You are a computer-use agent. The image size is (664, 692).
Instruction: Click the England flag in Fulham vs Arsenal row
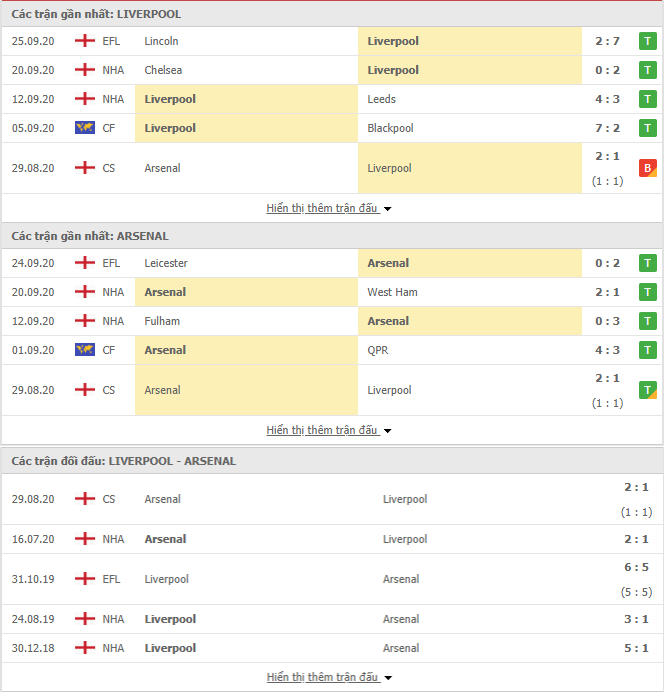[x=85, y=321]
